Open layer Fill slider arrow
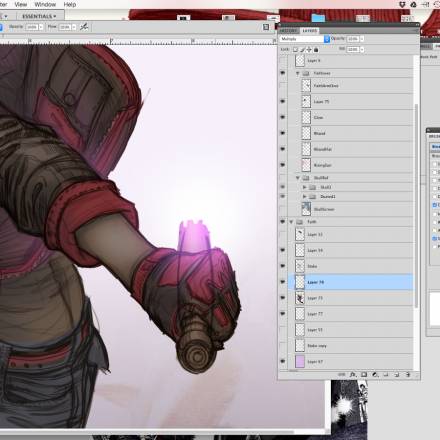The image size is (440, 440). (x=362, y=50)
